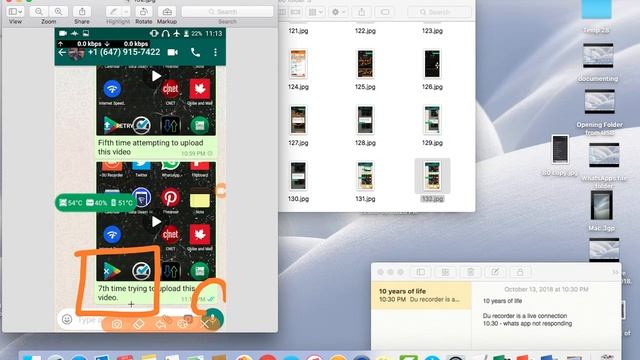
Task: Click the video call icon in chat header
Action: 173,52
